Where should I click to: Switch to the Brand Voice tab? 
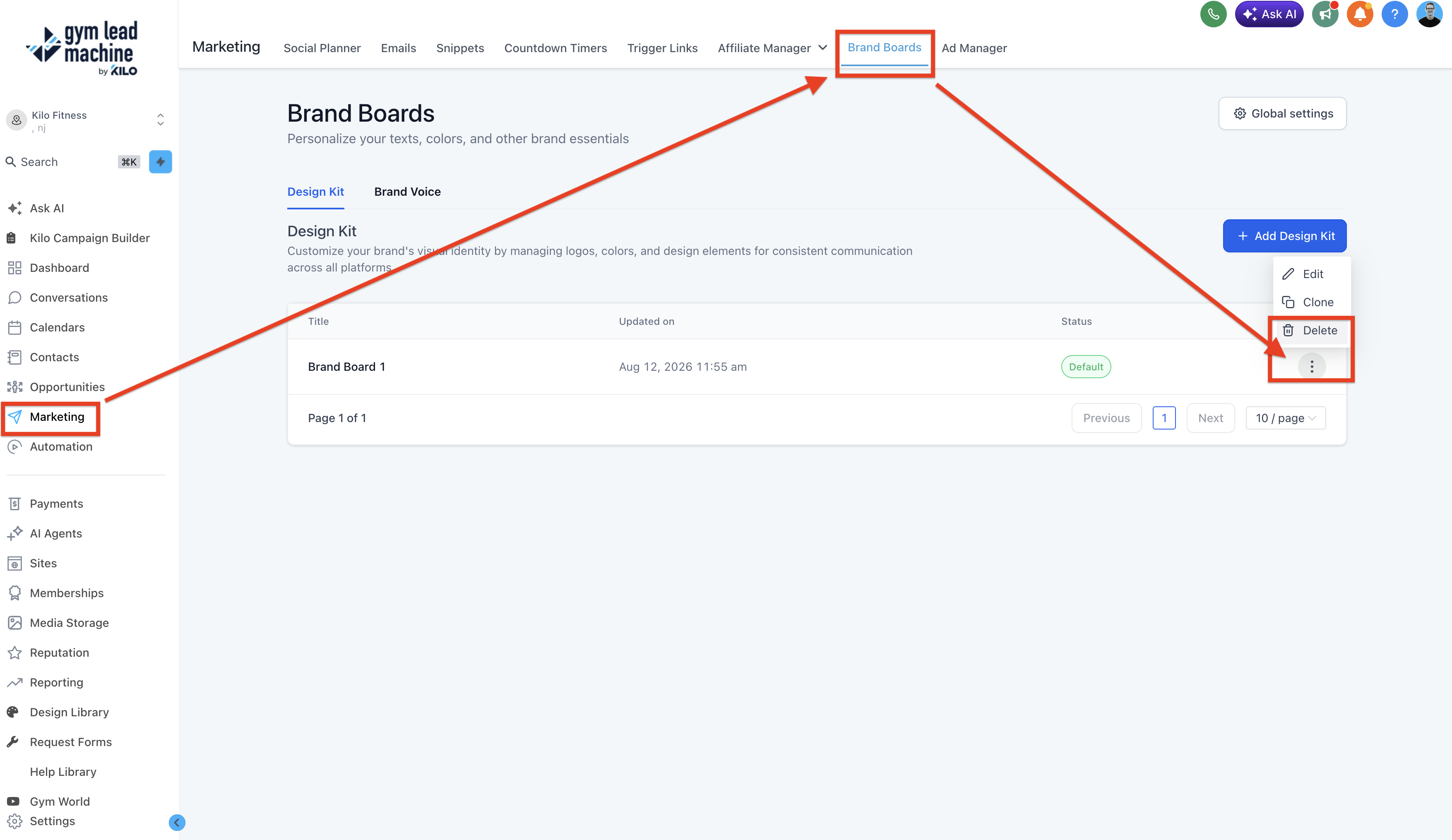pos(407,192)
